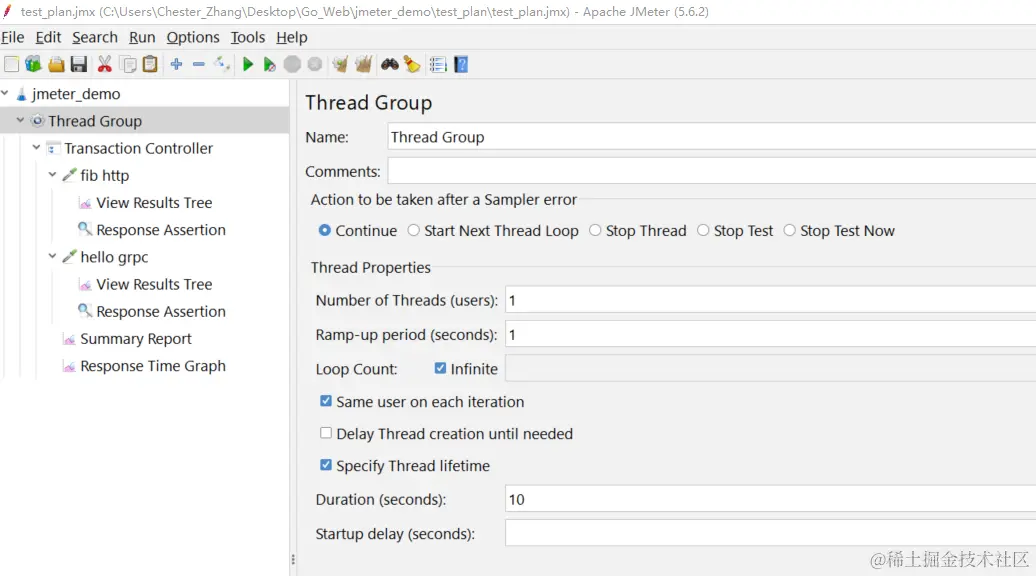
Task: Click the Duration seconds input field
Action: (770, 499)
